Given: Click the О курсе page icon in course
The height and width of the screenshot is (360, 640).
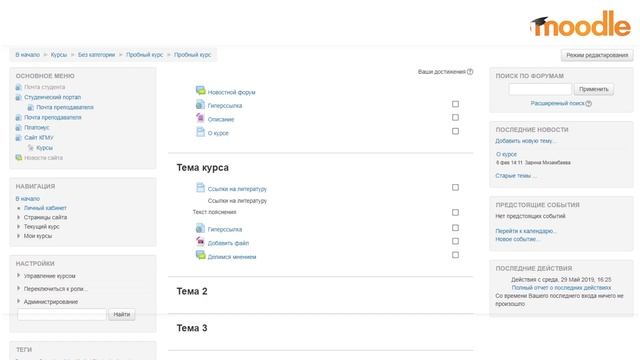Looking at the screenshot, I should [200, 132].
